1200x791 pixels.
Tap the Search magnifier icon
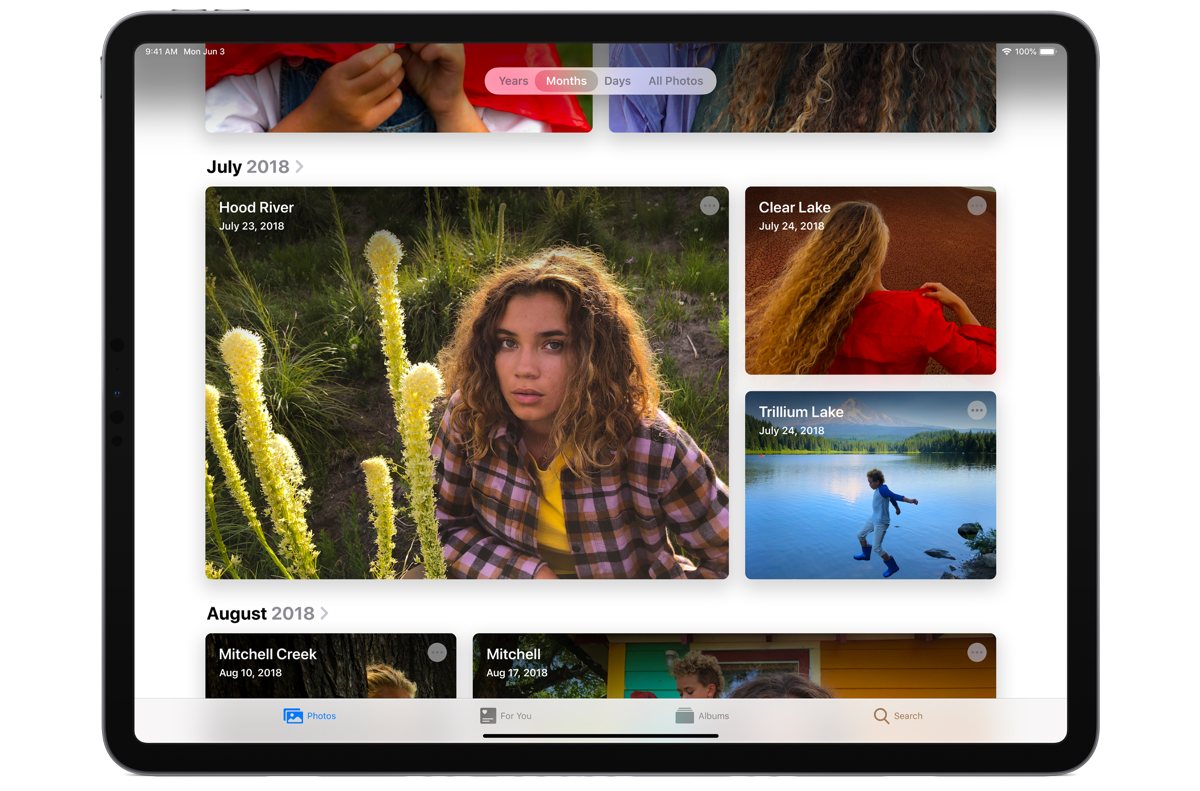[x=881, y=716]
